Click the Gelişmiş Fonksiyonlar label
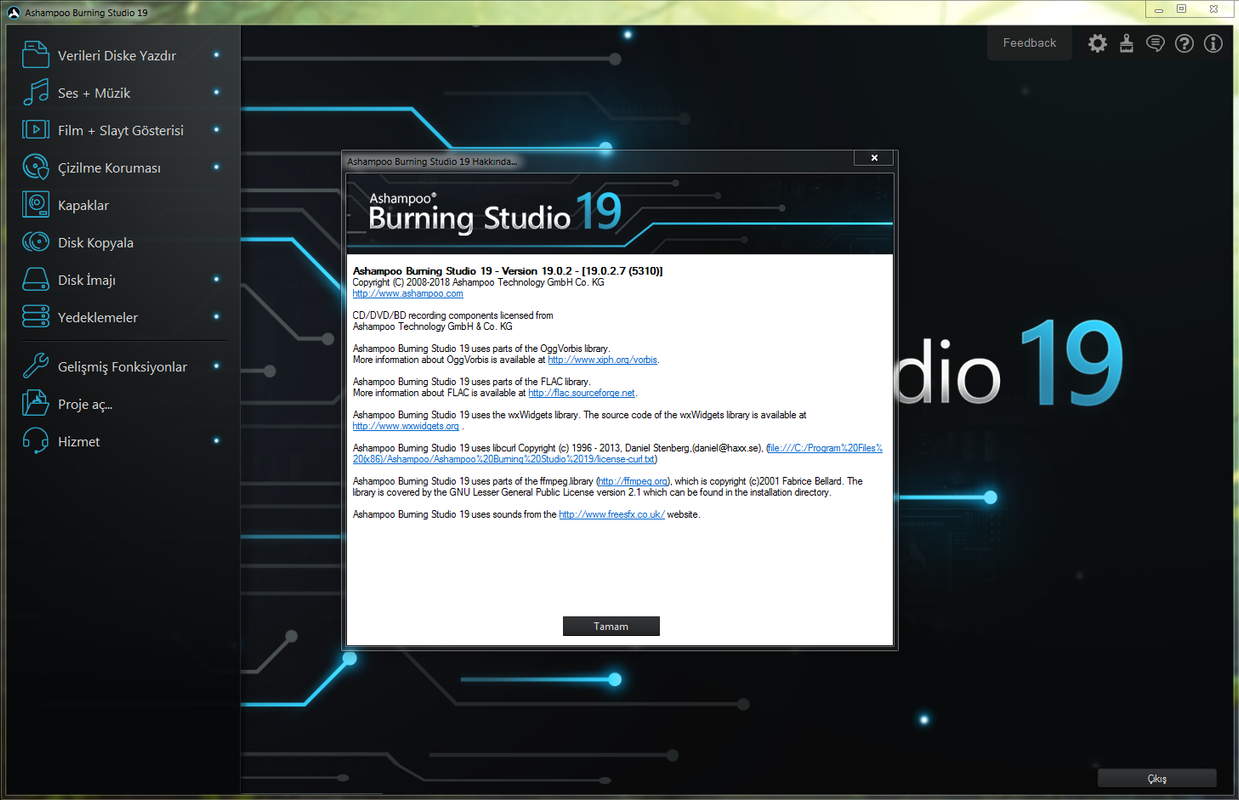Image resolution: width=1239 pixels, height=800 pixels. pos(122,367)
